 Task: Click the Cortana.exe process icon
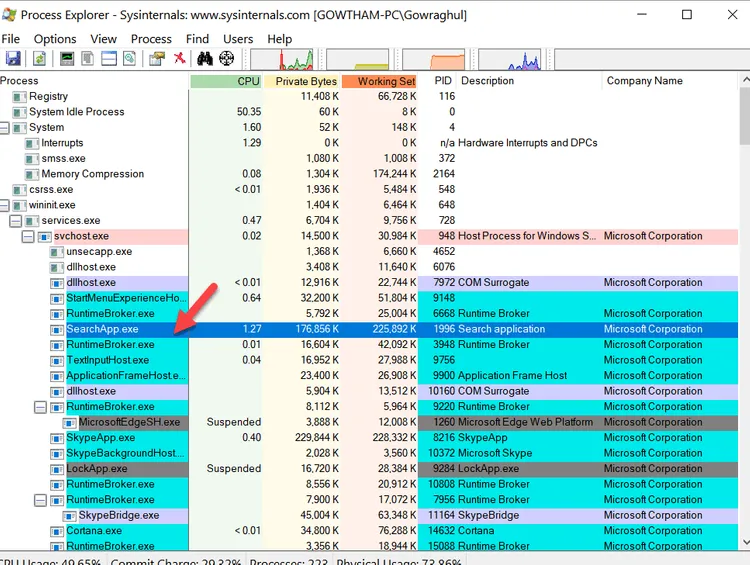pos(57,532)
